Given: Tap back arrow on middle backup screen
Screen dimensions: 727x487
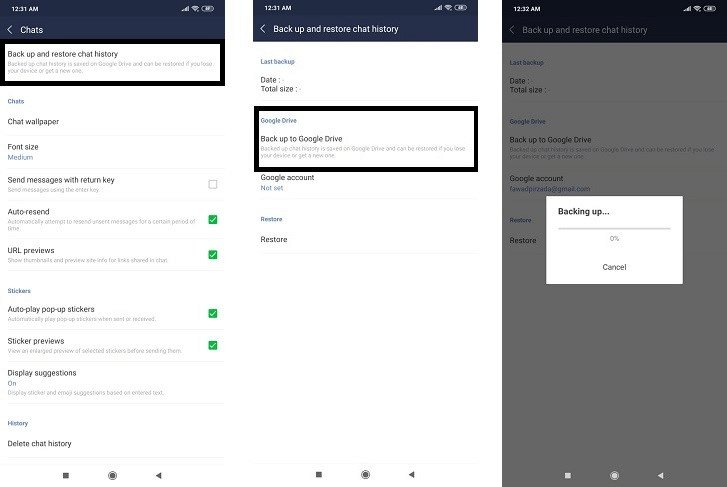Looking at the screenshot, I should click(263, 29).
